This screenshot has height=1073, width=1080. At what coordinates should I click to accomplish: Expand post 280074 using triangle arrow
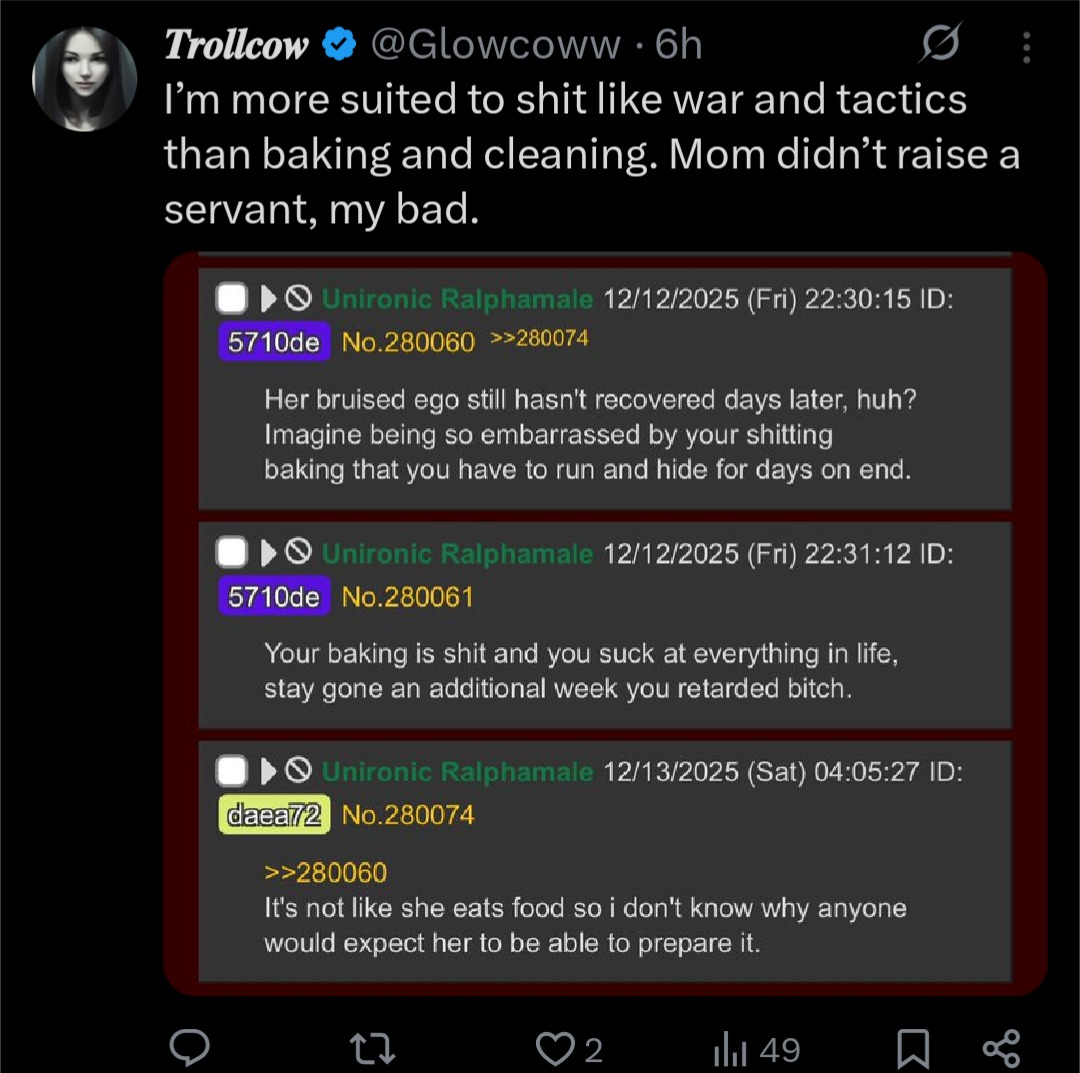click(267, 770)
